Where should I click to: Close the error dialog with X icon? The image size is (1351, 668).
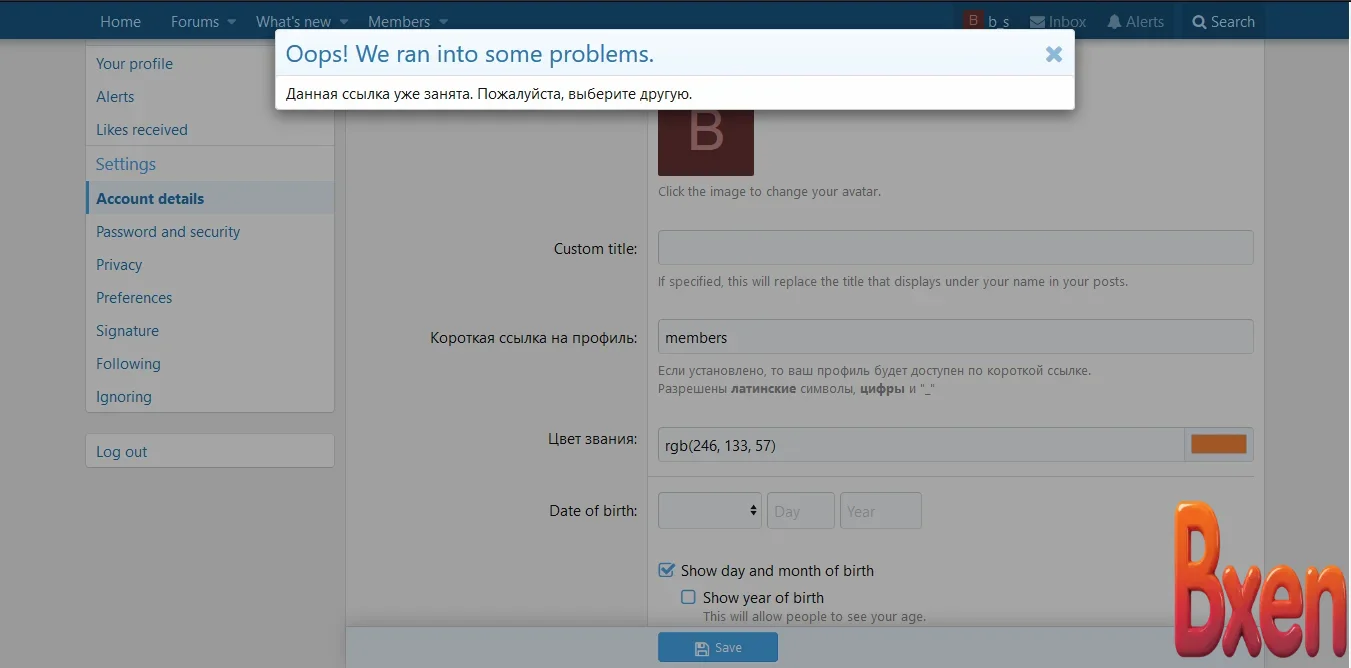tap(1053, 55)
